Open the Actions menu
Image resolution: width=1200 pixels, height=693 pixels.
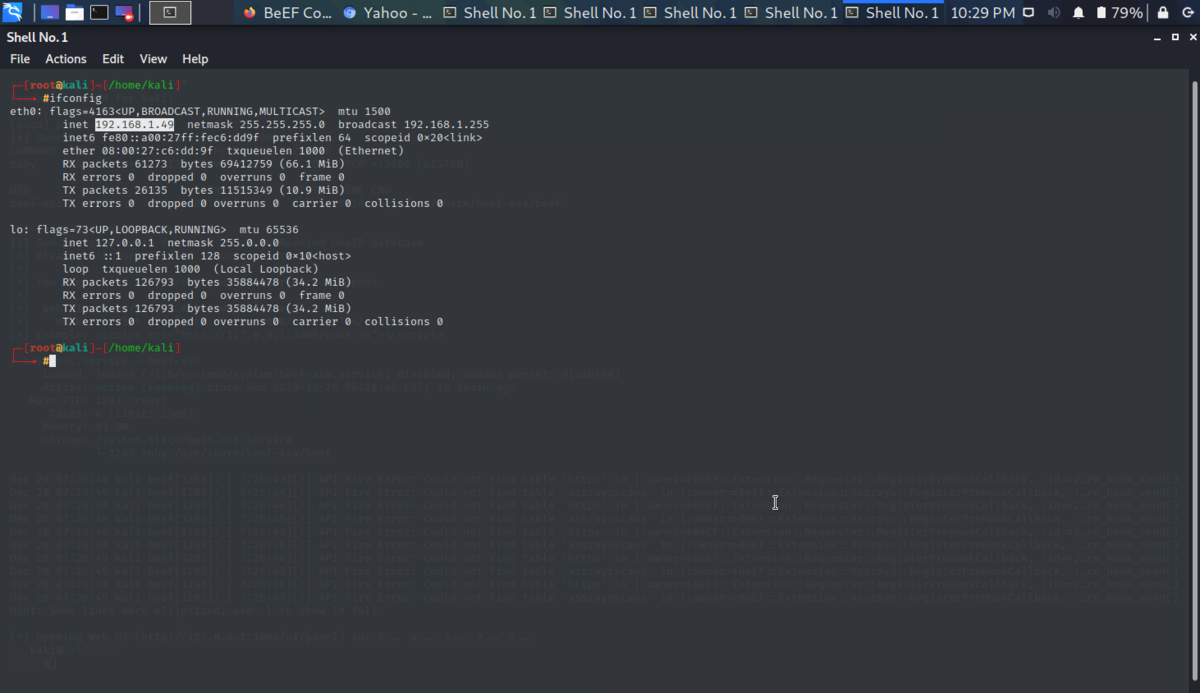pos(66,59)
